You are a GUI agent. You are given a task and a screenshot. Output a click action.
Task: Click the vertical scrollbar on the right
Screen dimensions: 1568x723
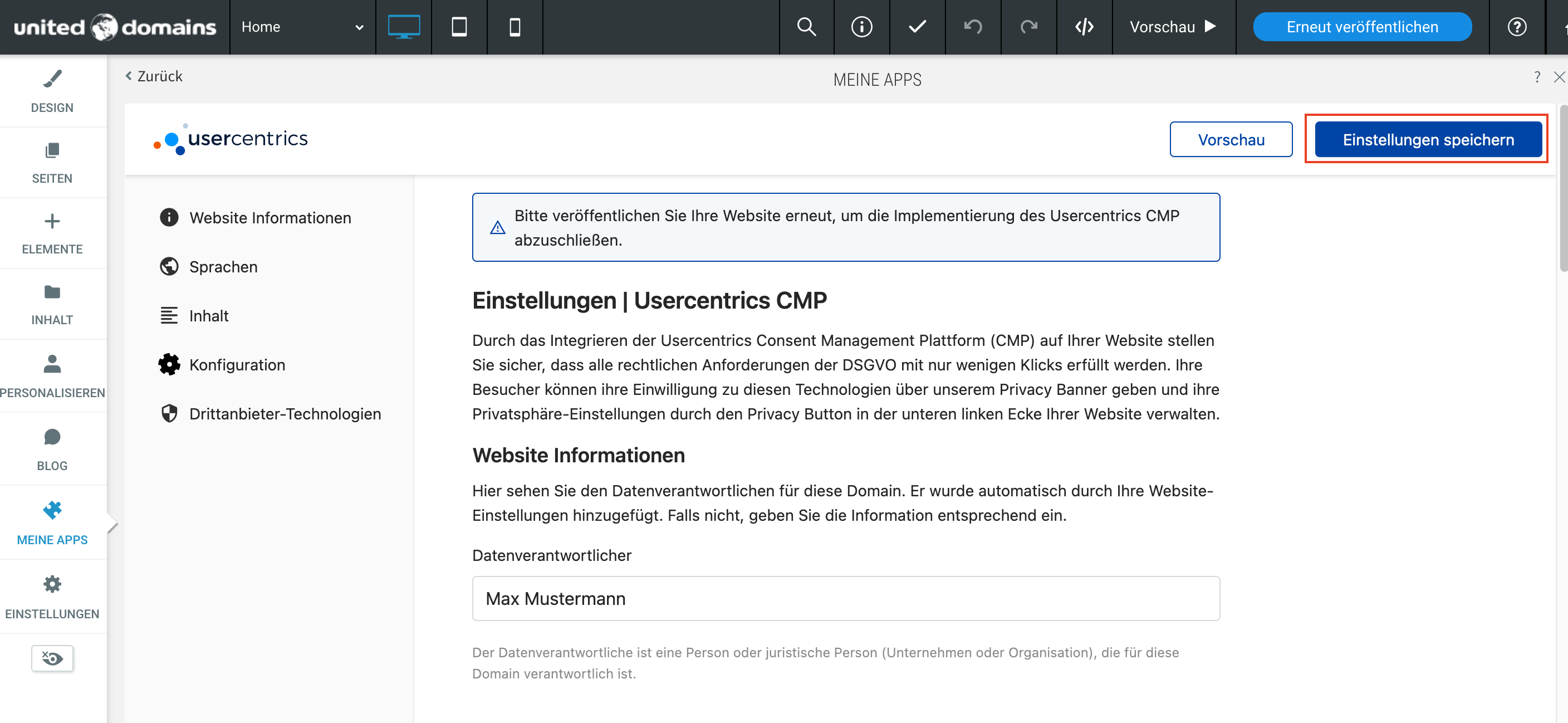tap(1562, 189)
